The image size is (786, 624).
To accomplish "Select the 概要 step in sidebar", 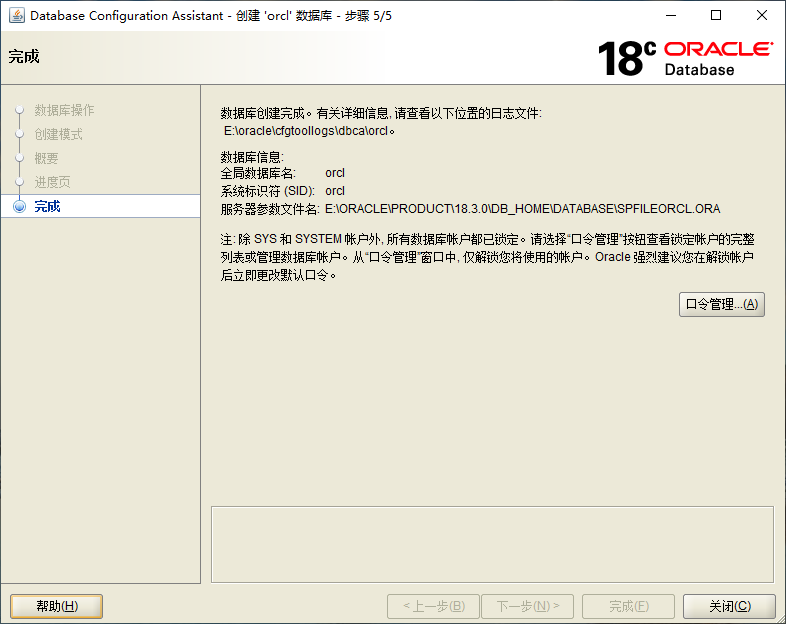I will tap(46, 158).
